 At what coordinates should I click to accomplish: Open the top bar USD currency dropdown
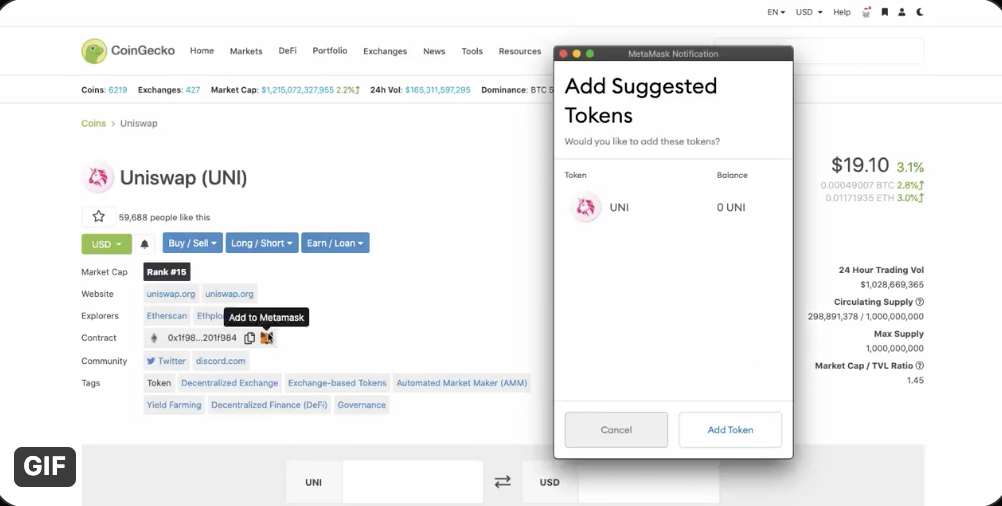pyautogui.click(x=808, y=12)
